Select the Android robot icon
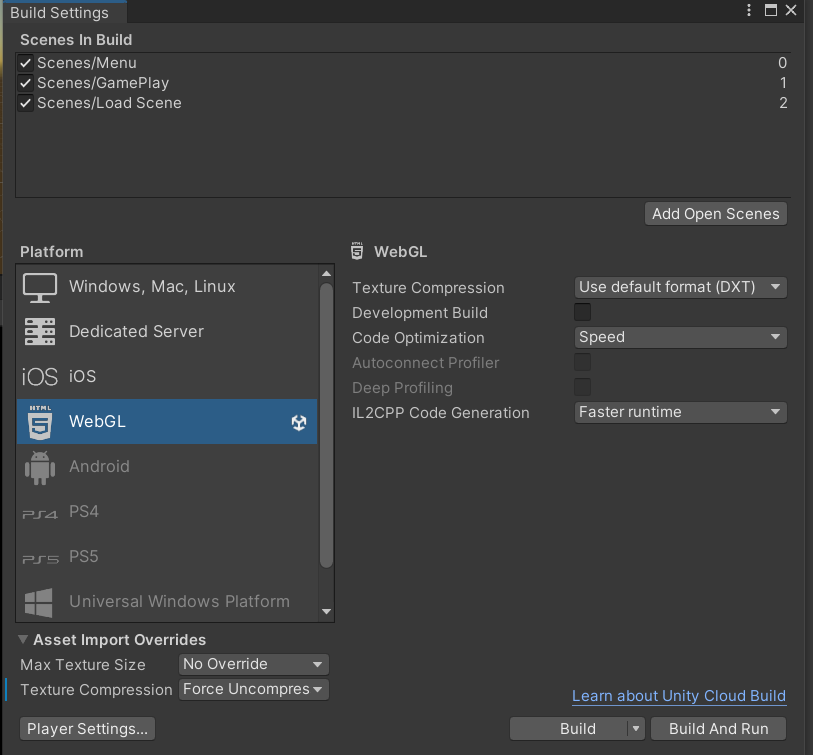The width and height of the screenshot is (813, 755). click(x=40, y=467)
